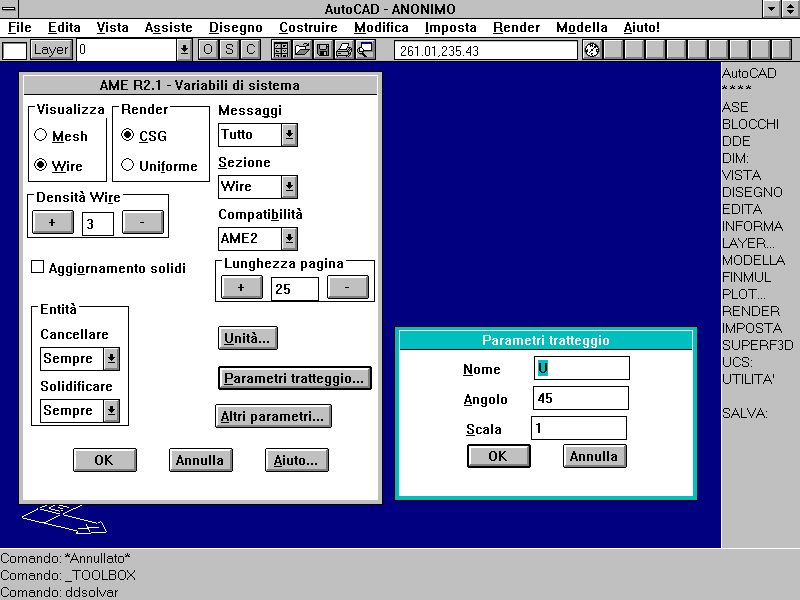Click the current color swatch box
800x600 pixels.
pos(14,51)
